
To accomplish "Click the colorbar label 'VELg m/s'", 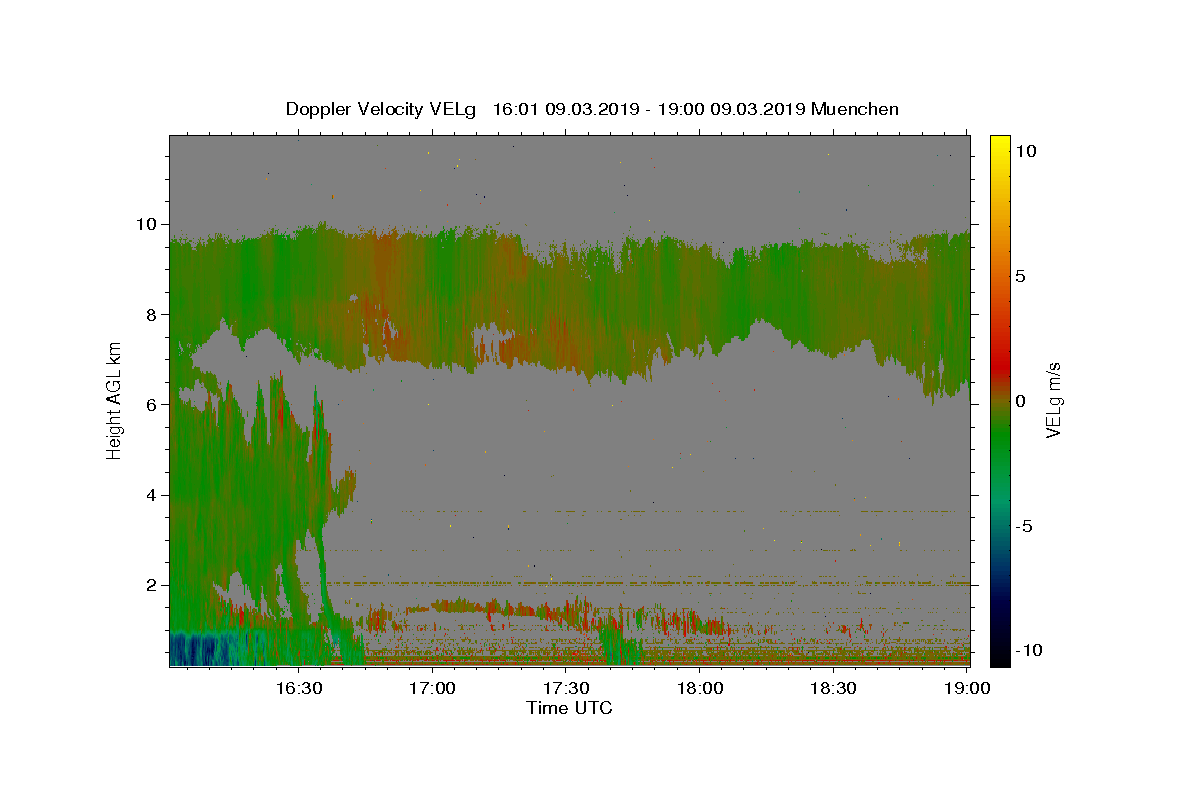I will point(1053,400).
